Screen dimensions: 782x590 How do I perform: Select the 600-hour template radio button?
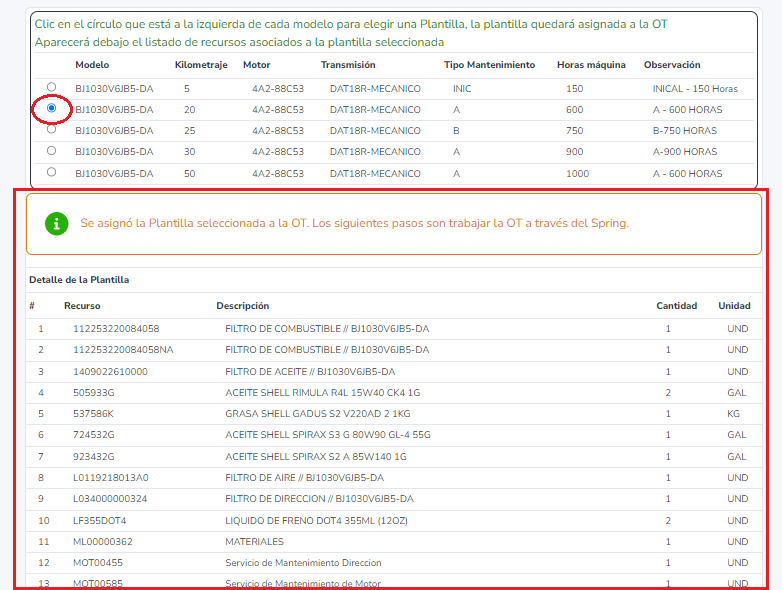pyautogui.click(x=51, y=108)
